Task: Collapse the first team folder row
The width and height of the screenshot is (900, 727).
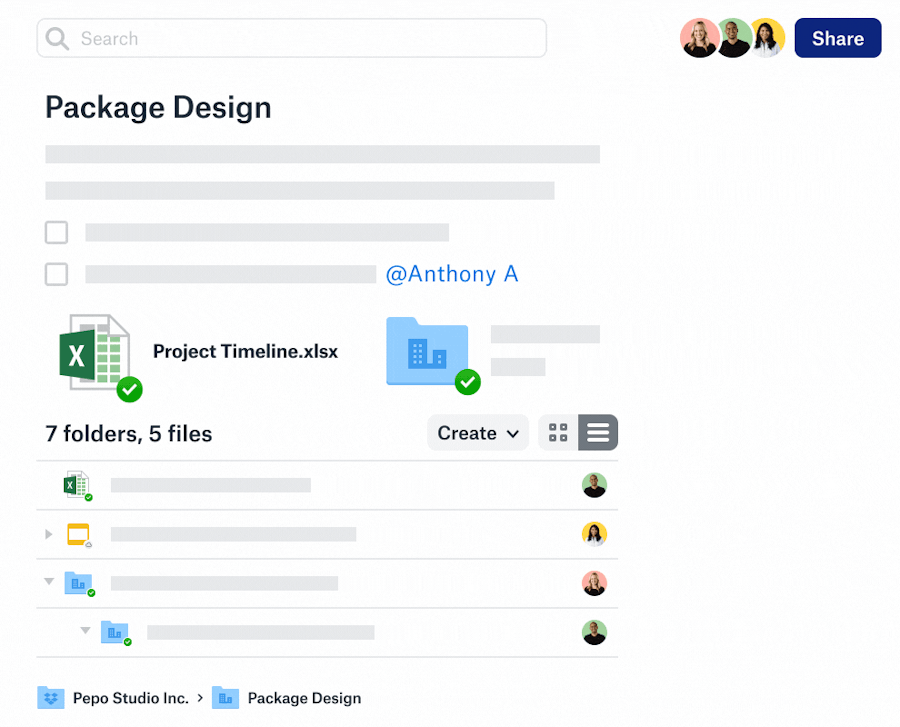Action: 49,581
